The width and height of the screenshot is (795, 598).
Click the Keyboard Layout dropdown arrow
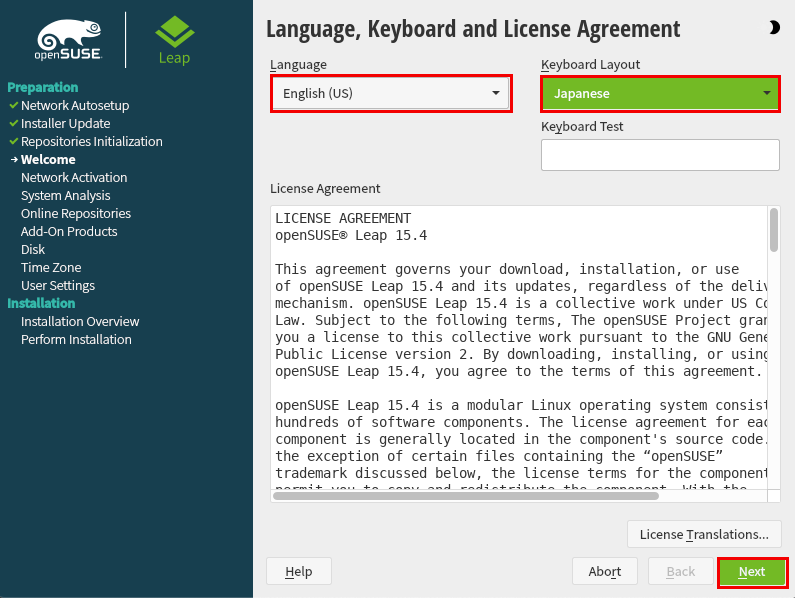767,93
